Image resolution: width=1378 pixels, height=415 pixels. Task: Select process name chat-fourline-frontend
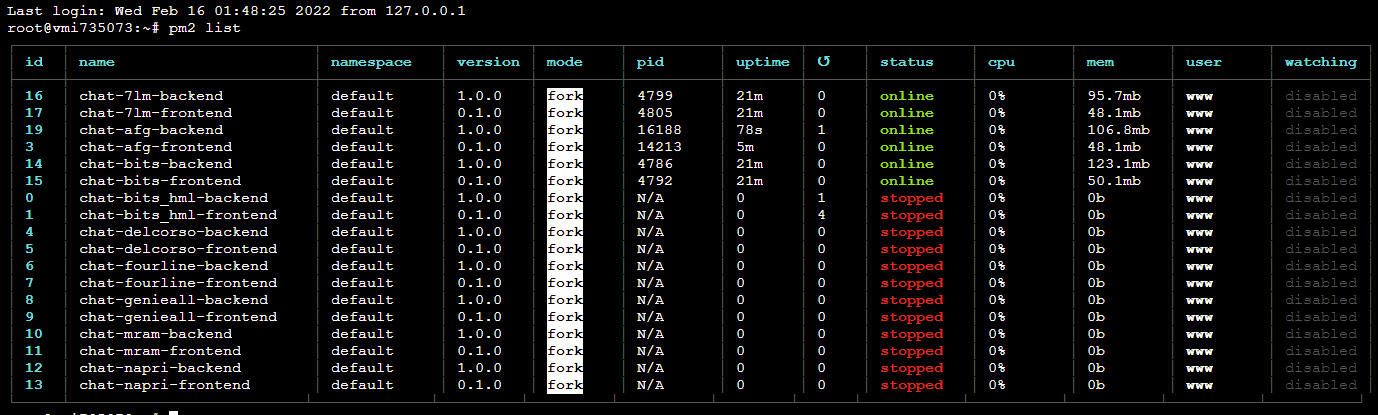[x=178, y=283]
